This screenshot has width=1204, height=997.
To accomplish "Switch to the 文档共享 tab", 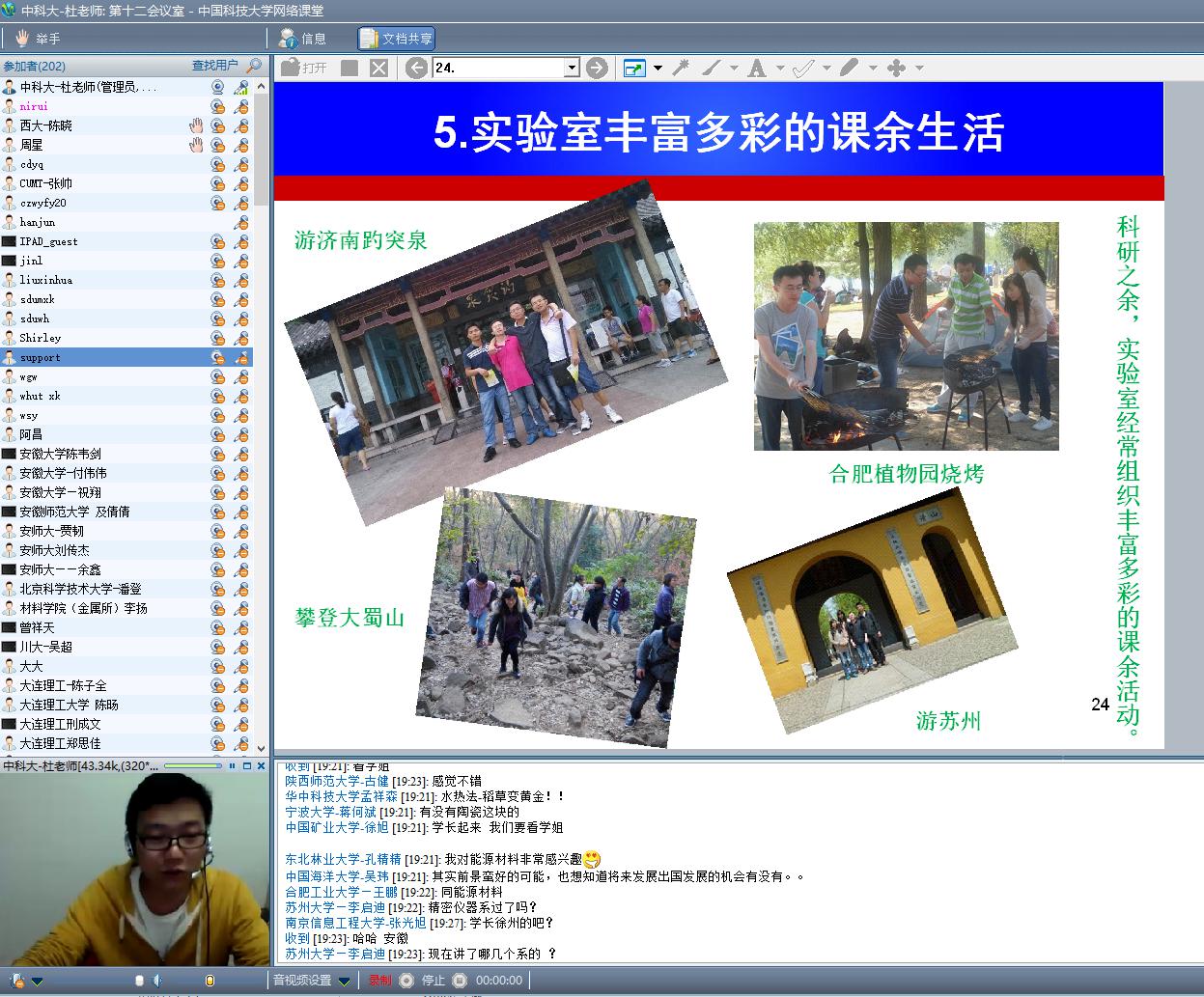I will [x=397, y=39].
